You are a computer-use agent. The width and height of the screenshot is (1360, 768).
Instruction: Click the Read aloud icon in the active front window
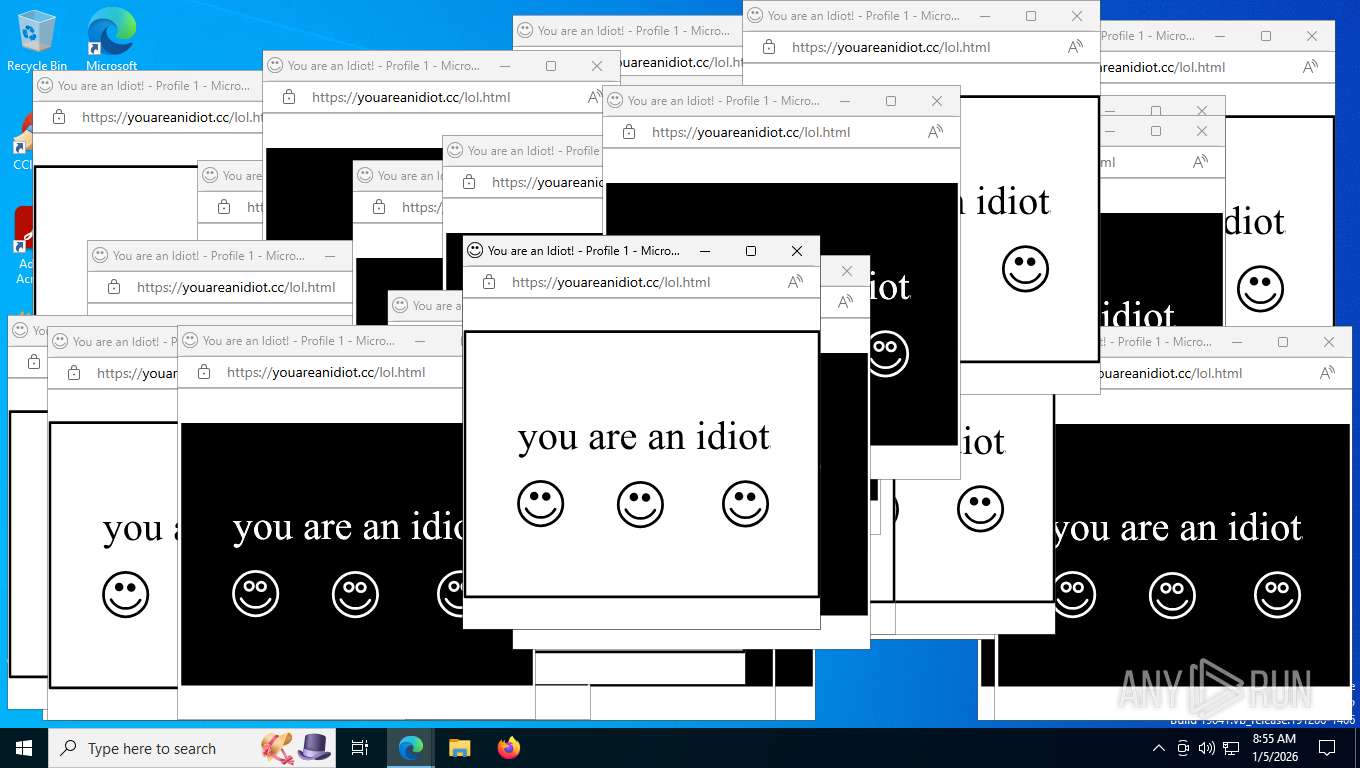tap(795, 282)
